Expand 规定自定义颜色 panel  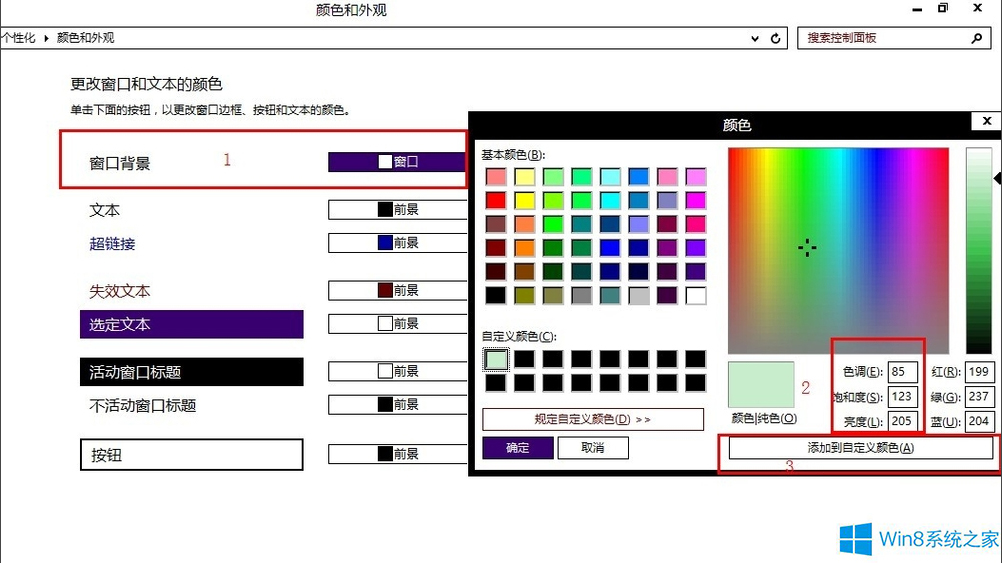[x=592, y=419]
